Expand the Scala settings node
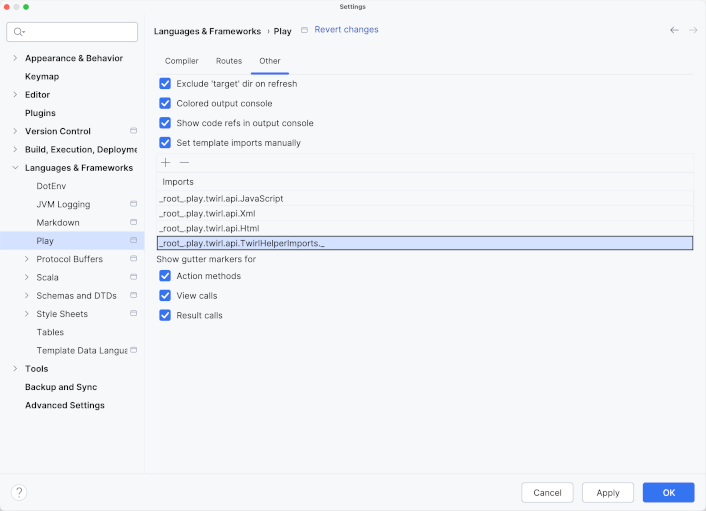The image size is (706, 511). click(26, 277)
